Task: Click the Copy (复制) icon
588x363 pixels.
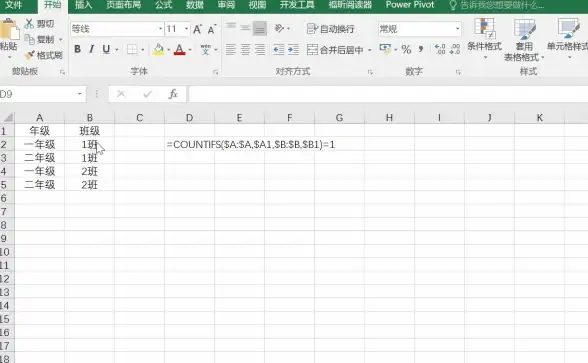Action: click(29, 39)
